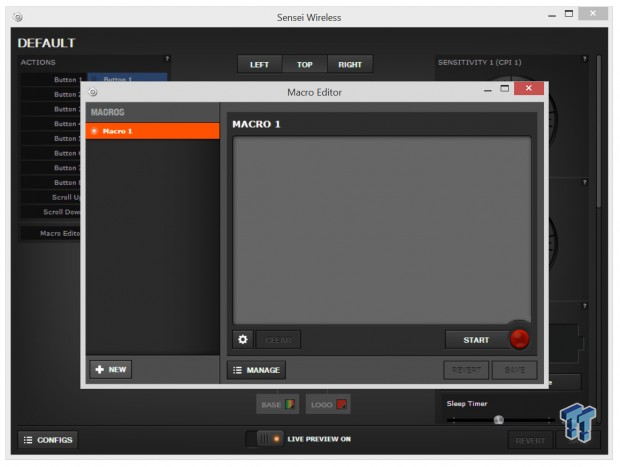Select Macro 1 in macros list
Screen dimensions: 620x467
[153, 131]
